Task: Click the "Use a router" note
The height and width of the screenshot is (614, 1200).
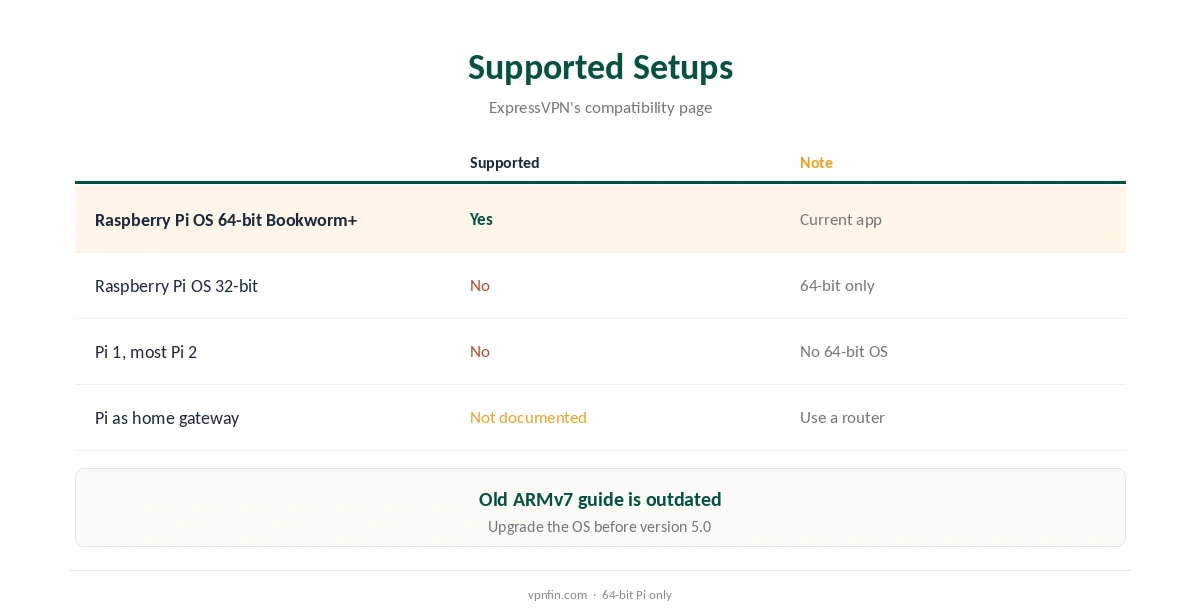Action: [842, 417]
